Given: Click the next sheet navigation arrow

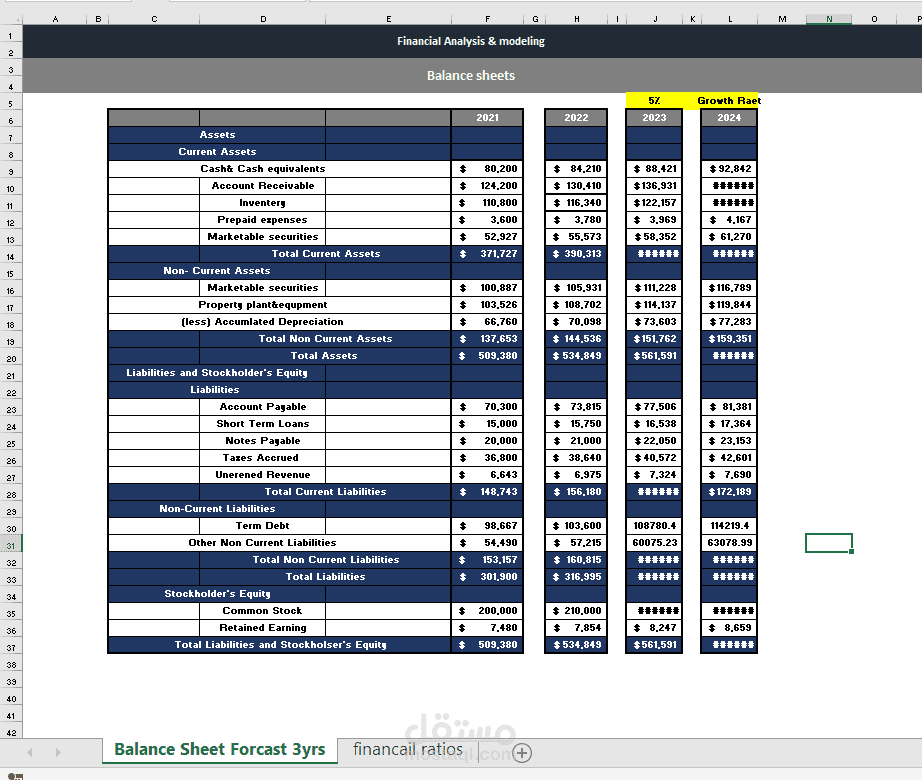Looking at the screenshot, I should coord(58,752).
